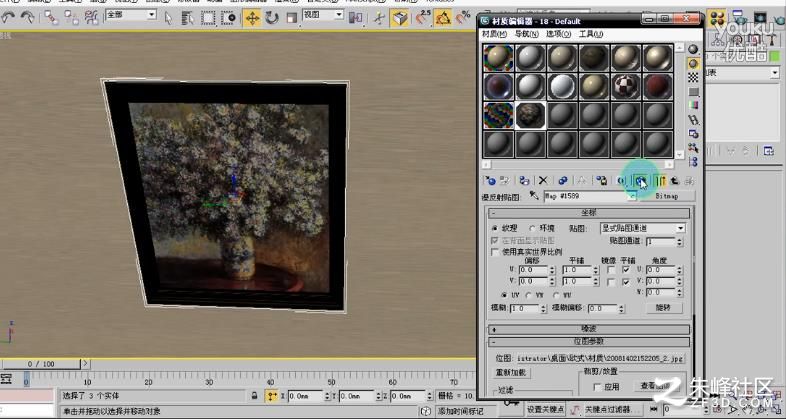Click Assign Material to Selection icon
The width and height of the screenshot is (786, 419).
click(x=524, y=181)
